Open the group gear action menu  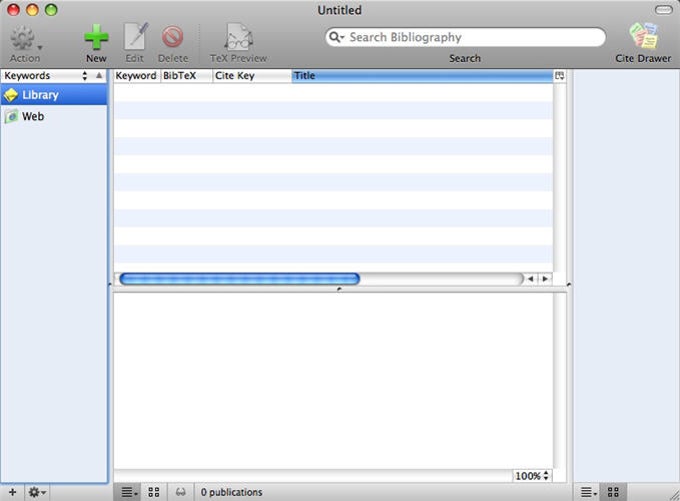click(37, 492)
